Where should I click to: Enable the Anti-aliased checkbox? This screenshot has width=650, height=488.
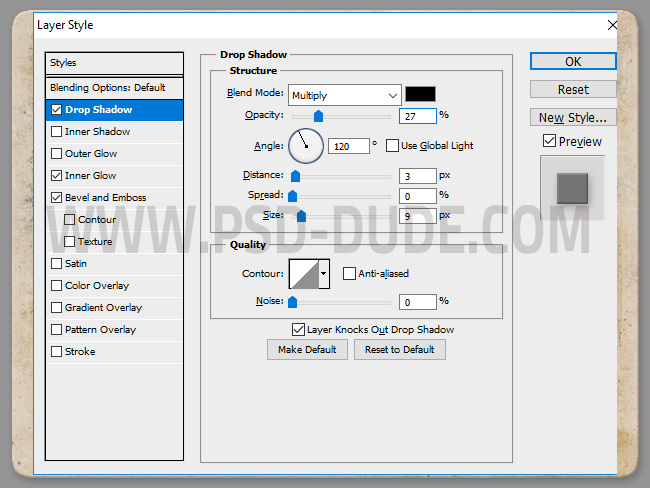pyautogui.click(x=349, y=274)
